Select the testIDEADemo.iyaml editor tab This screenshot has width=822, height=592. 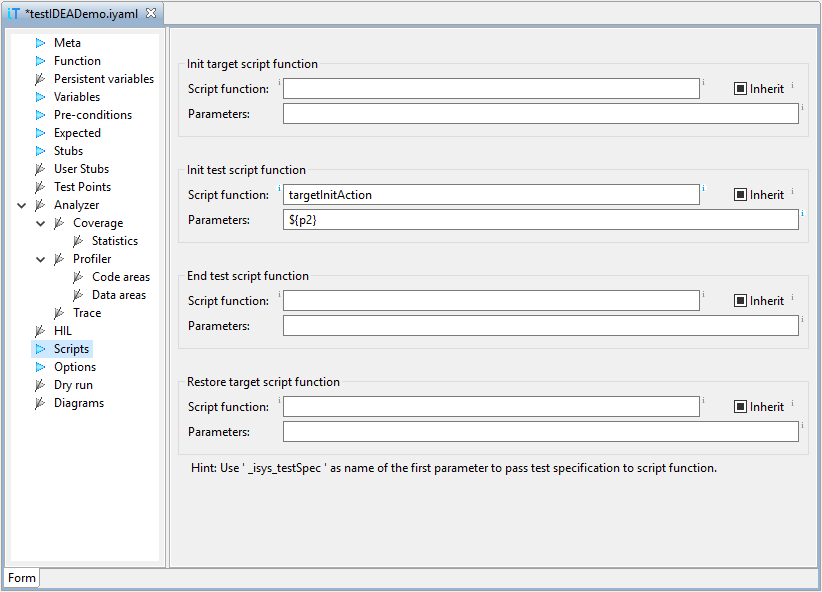81,14
